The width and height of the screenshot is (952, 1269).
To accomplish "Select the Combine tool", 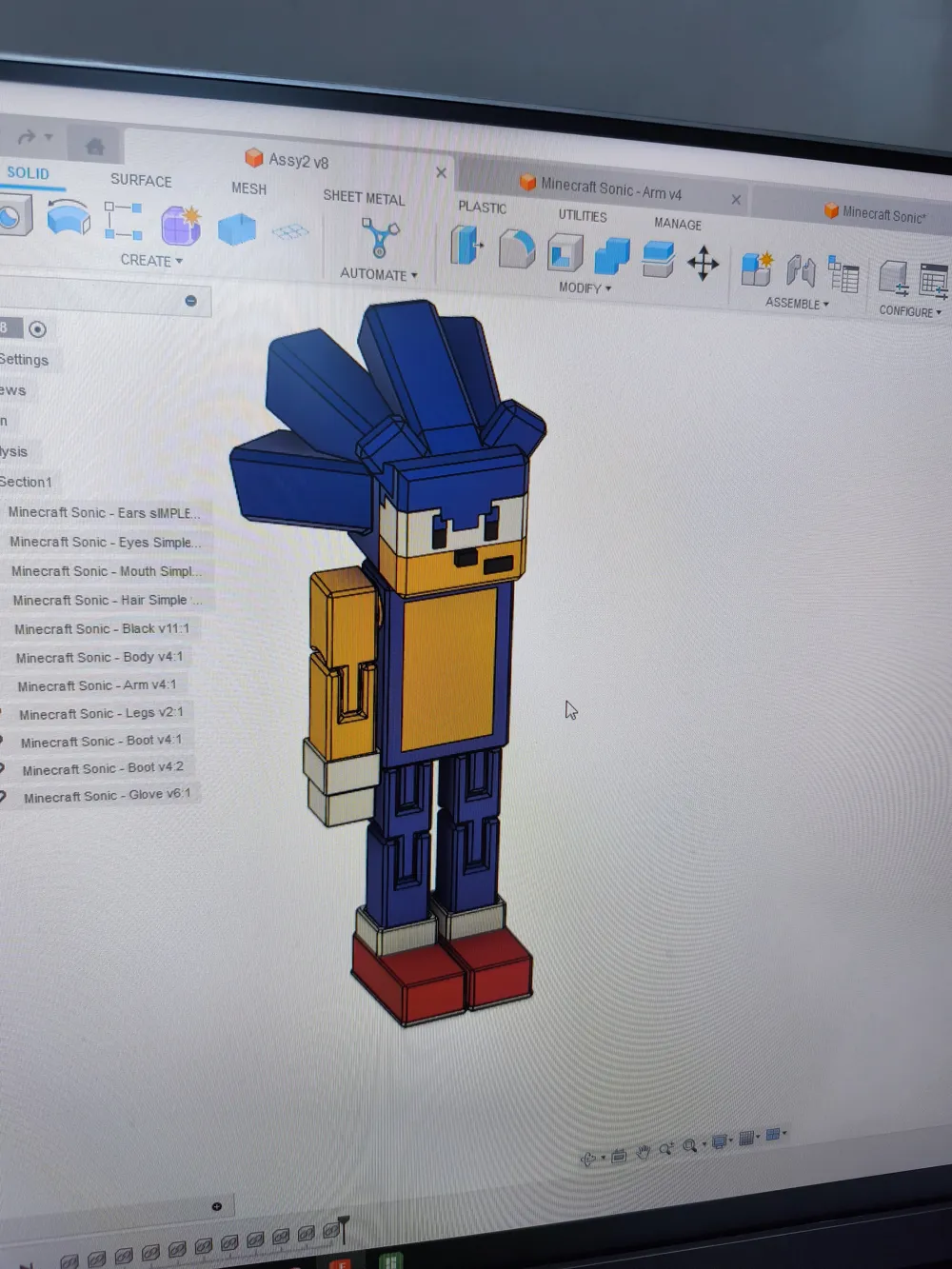I will point(611,256).
